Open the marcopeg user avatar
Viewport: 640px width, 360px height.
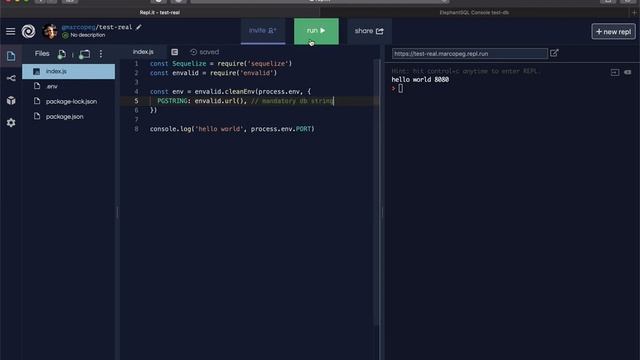(50, 31)
